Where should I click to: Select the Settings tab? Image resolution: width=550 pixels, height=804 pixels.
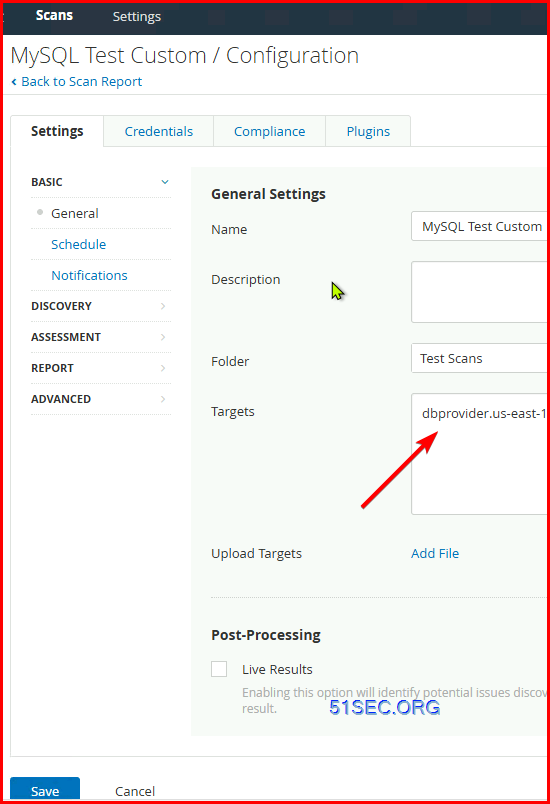click(57, 131)
